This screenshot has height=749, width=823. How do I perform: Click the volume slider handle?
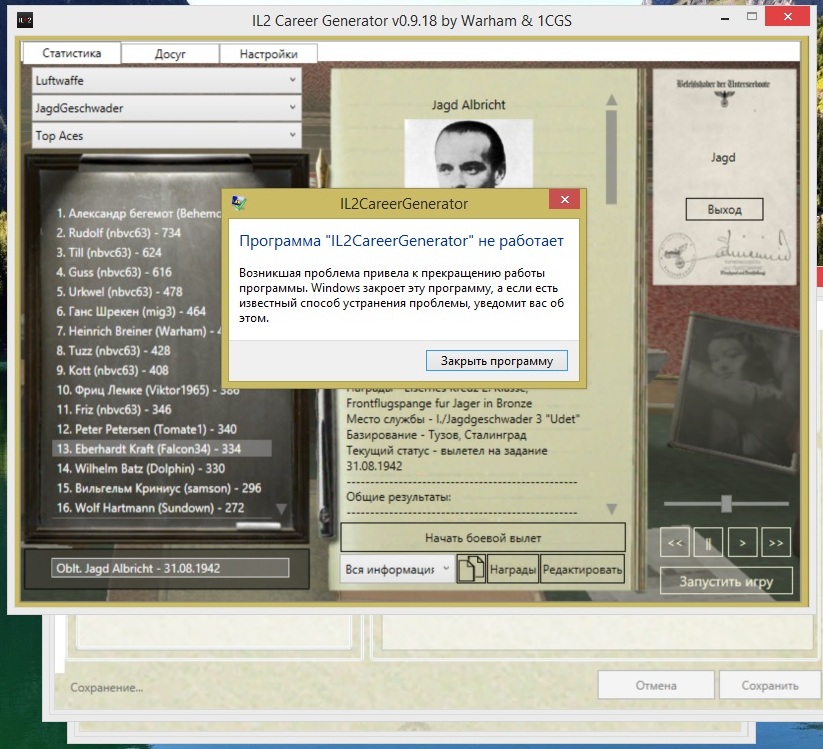pyautogui.click(x=726, y=503)
